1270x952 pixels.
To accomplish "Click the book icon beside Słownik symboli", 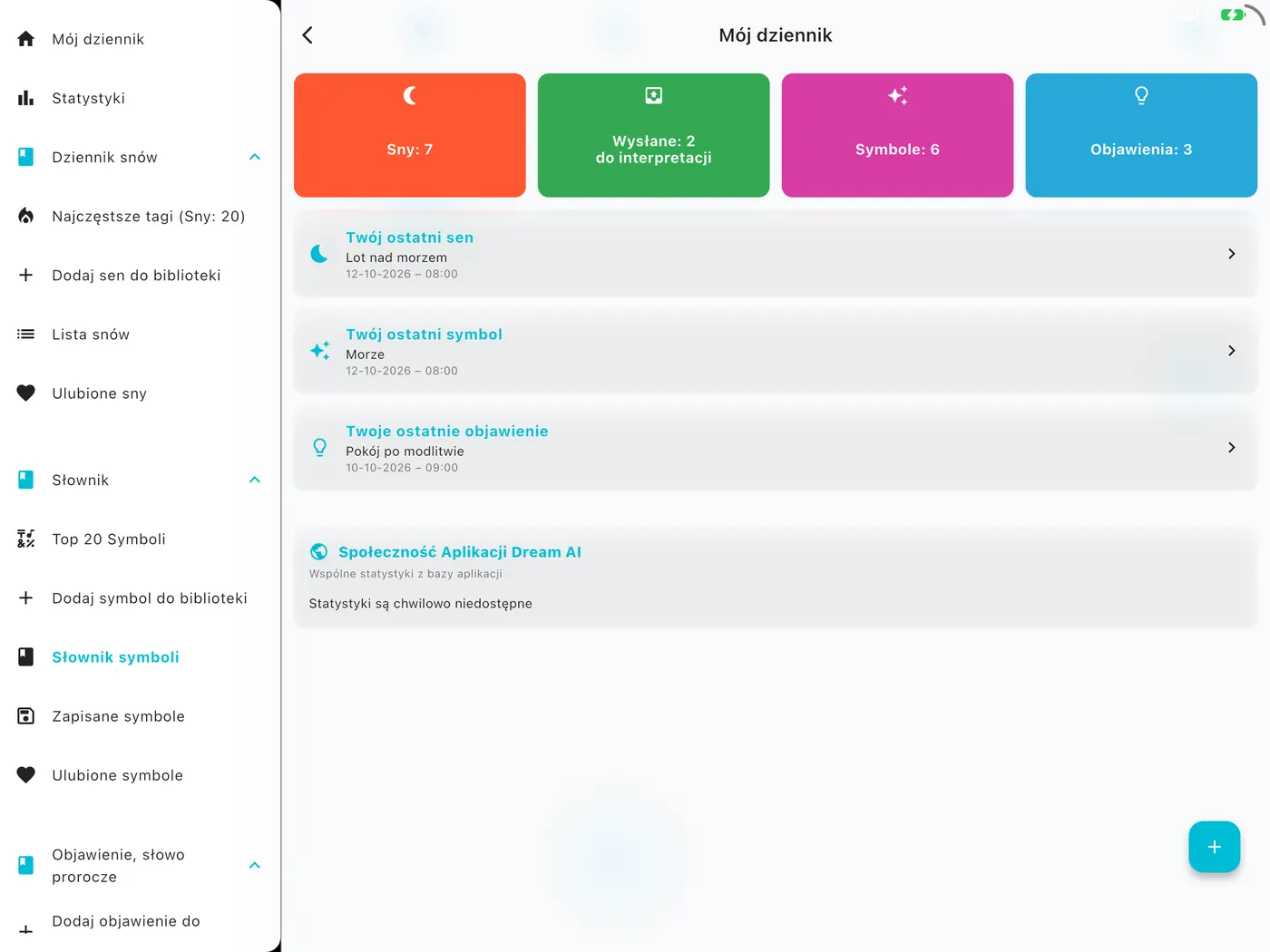I will pyautogui.click(x=26, y=656).
